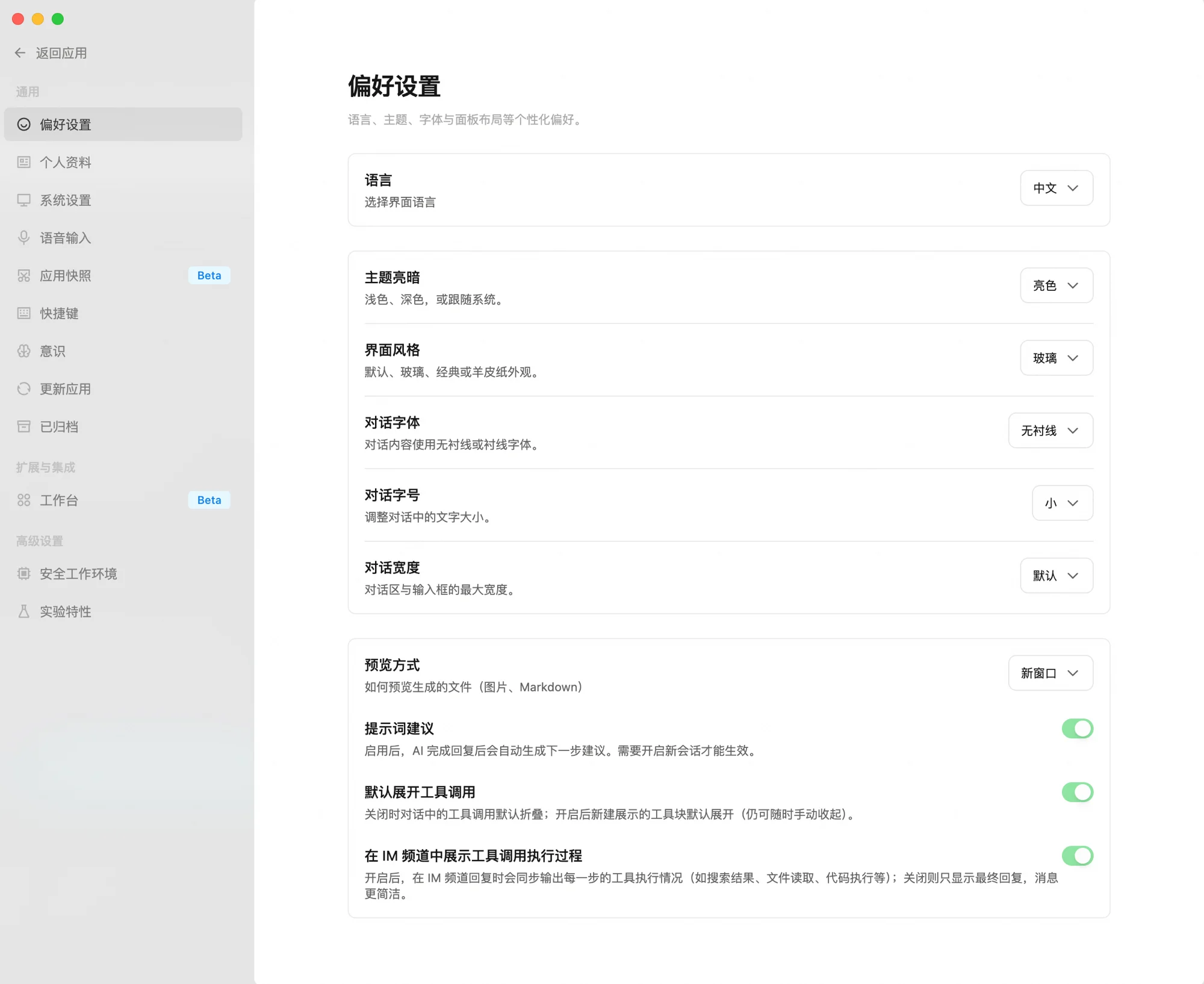The height and width of the screenshot is (984, 1204).
Task: Open the 语言 dropdown showing 中文
Action: (1057, 188)
